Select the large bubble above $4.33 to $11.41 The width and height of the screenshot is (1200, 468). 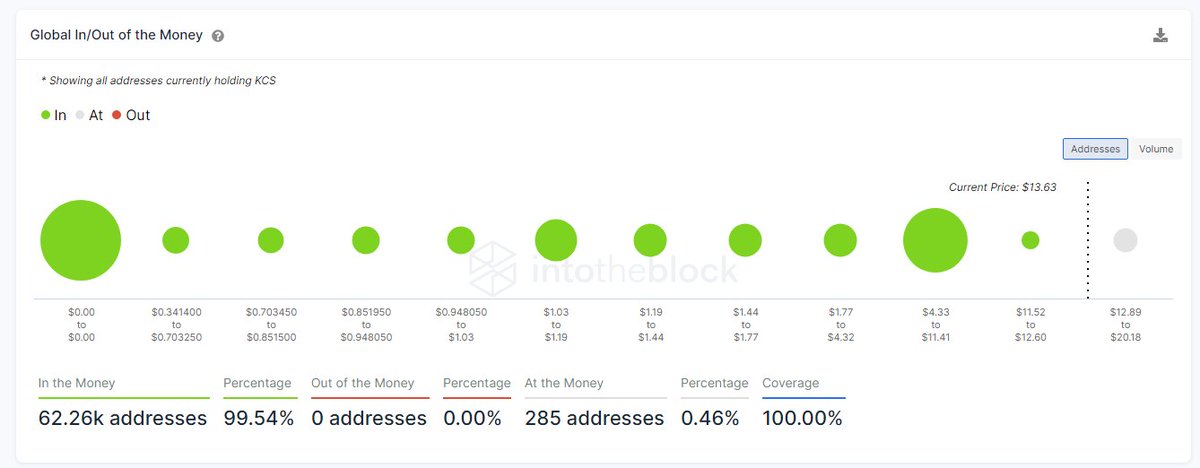pos(935,240)
